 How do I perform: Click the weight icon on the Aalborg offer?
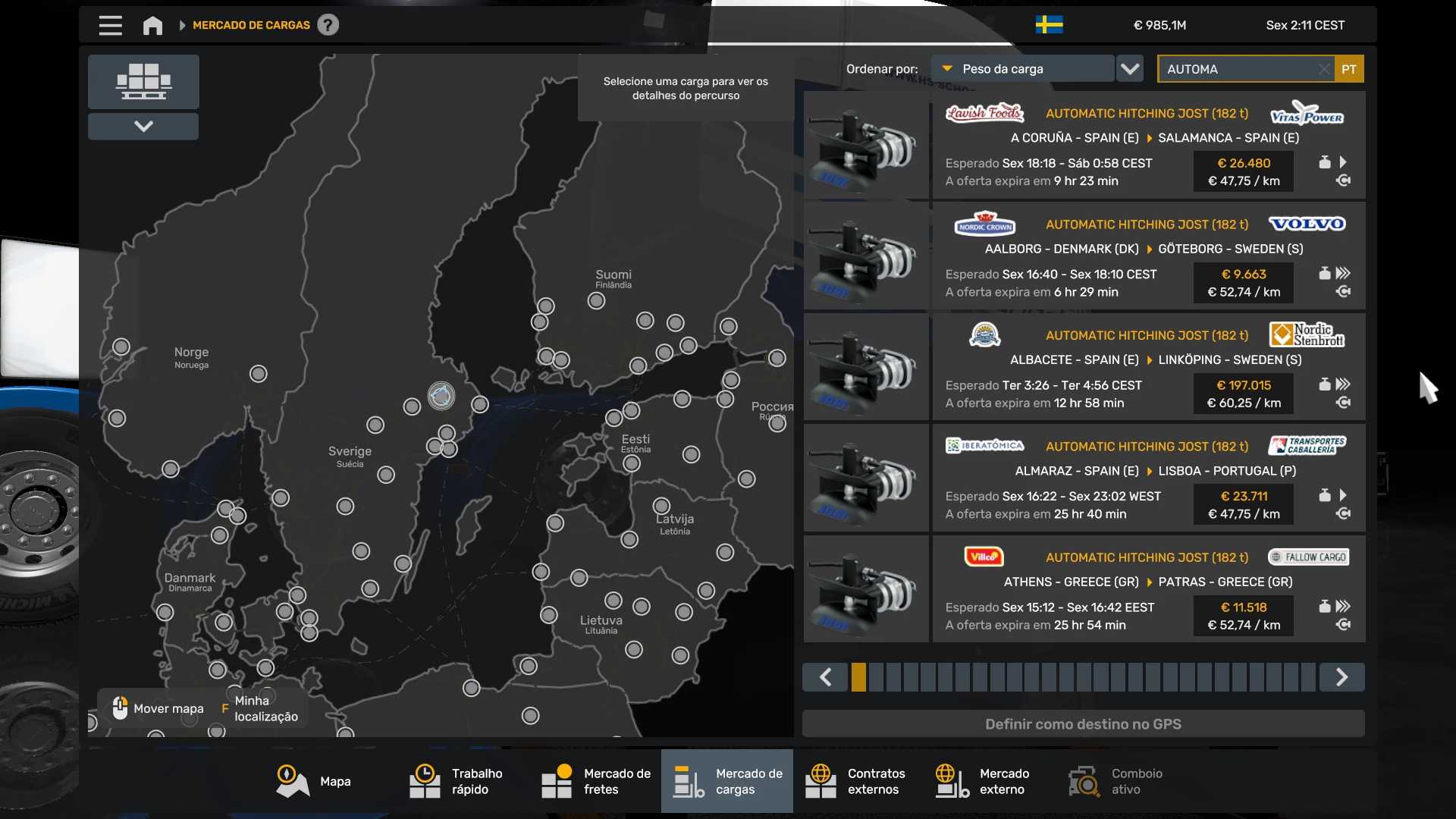1324,273
